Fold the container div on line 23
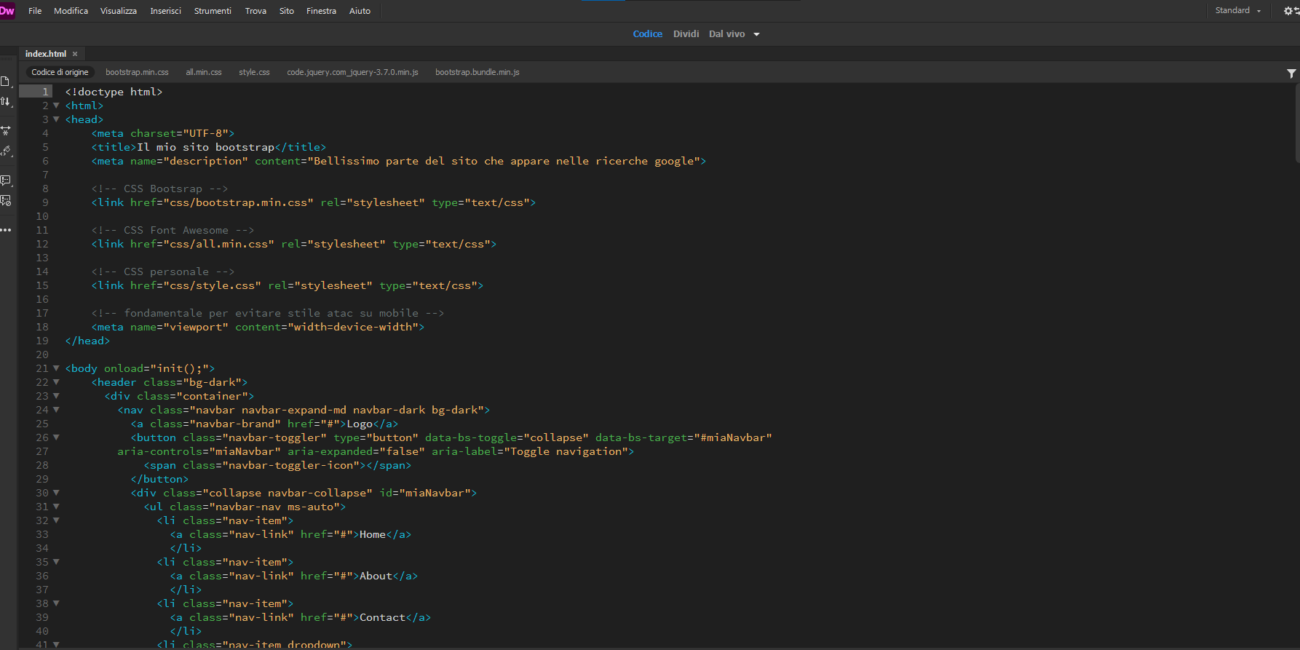This screenshot has height=650, width=1300. [56, 396]
